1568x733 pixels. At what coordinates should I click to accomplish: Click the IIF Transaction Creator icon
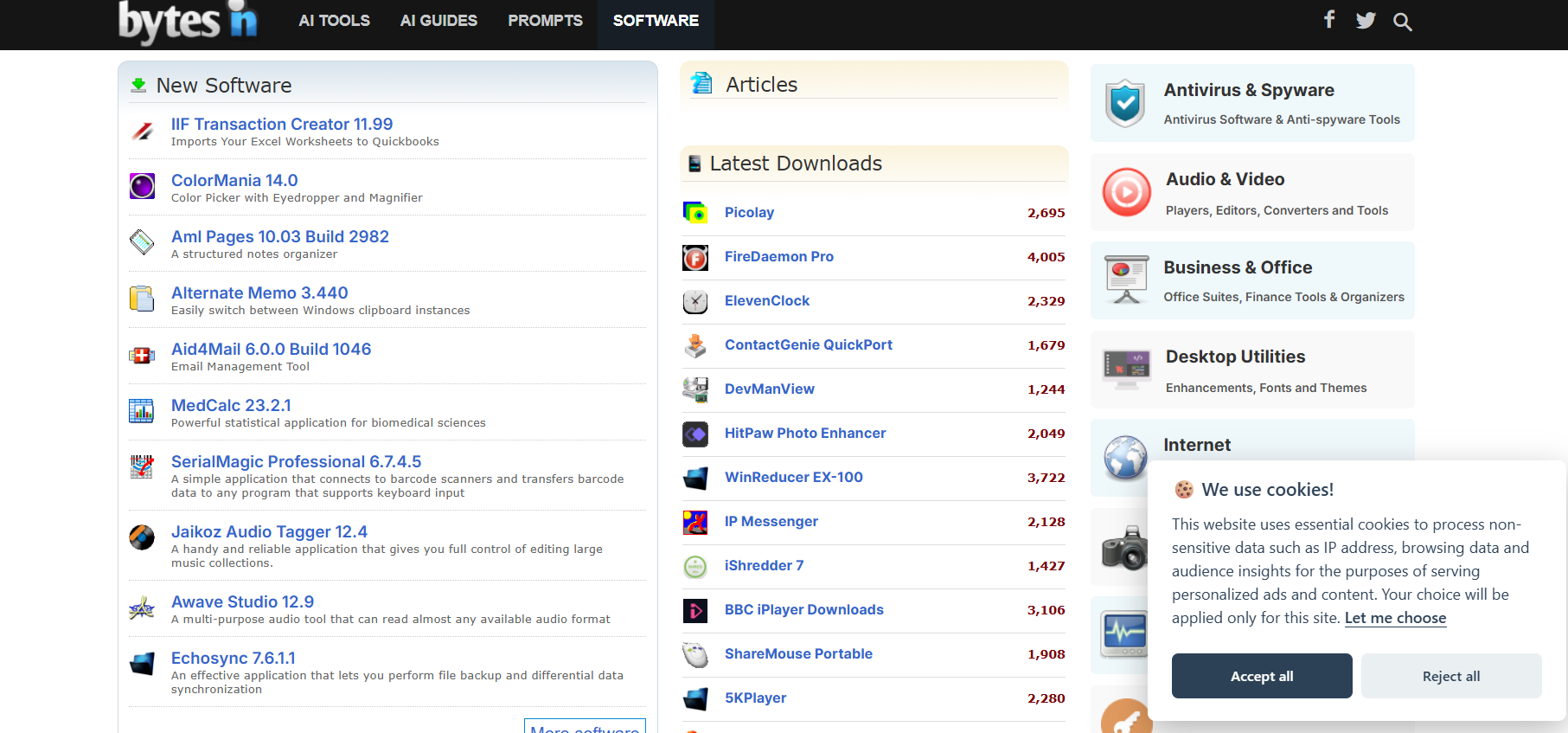142,131
